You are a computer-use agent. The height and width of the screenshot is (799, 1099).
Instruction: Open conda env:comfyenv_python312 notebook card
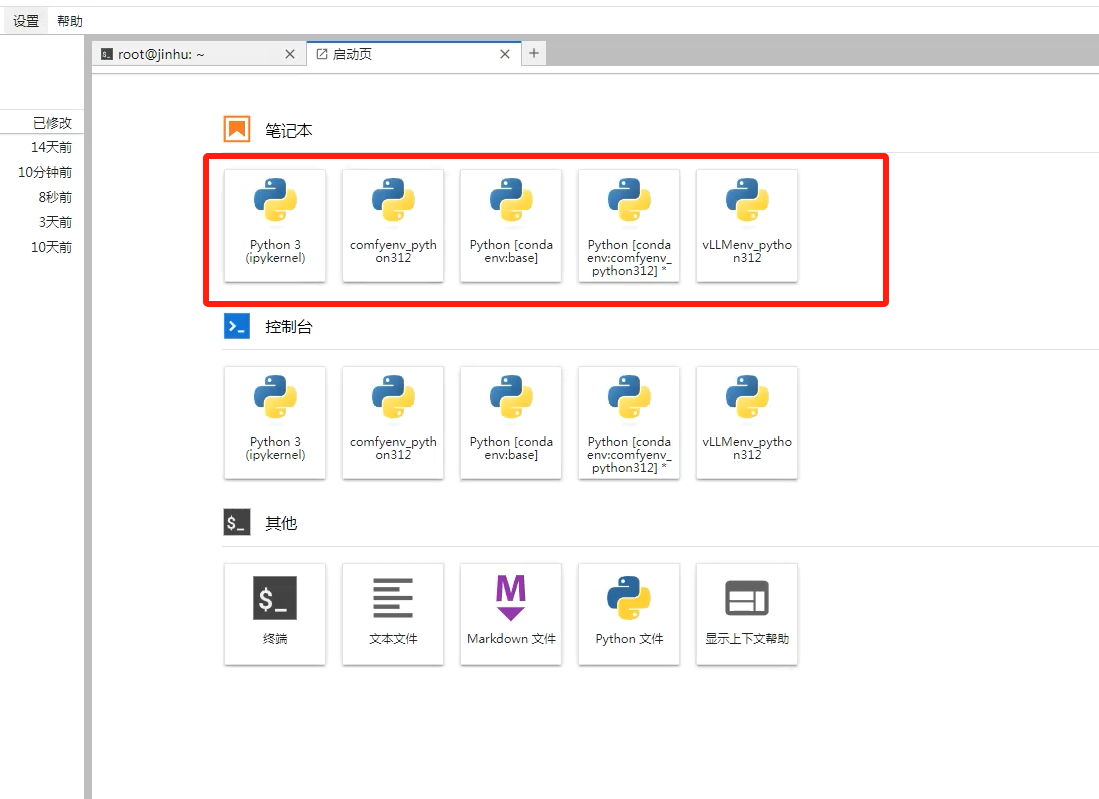point(629,226)
